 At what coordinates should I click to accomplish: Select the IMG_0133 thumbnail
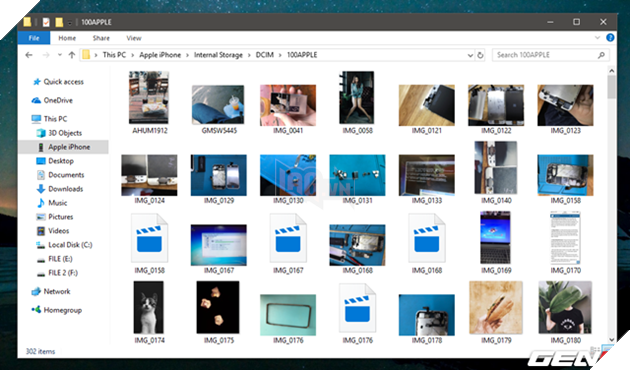pyautogui.click(x=427, y=175)
